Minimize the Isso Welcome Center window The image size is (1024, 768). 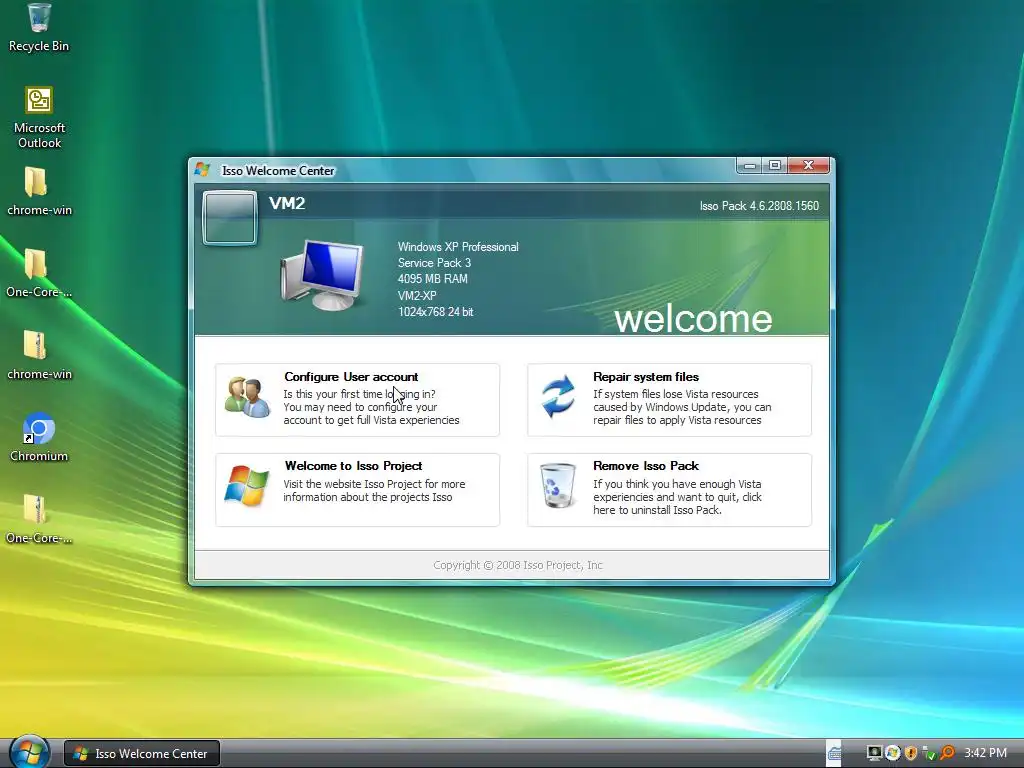point(750,166)
